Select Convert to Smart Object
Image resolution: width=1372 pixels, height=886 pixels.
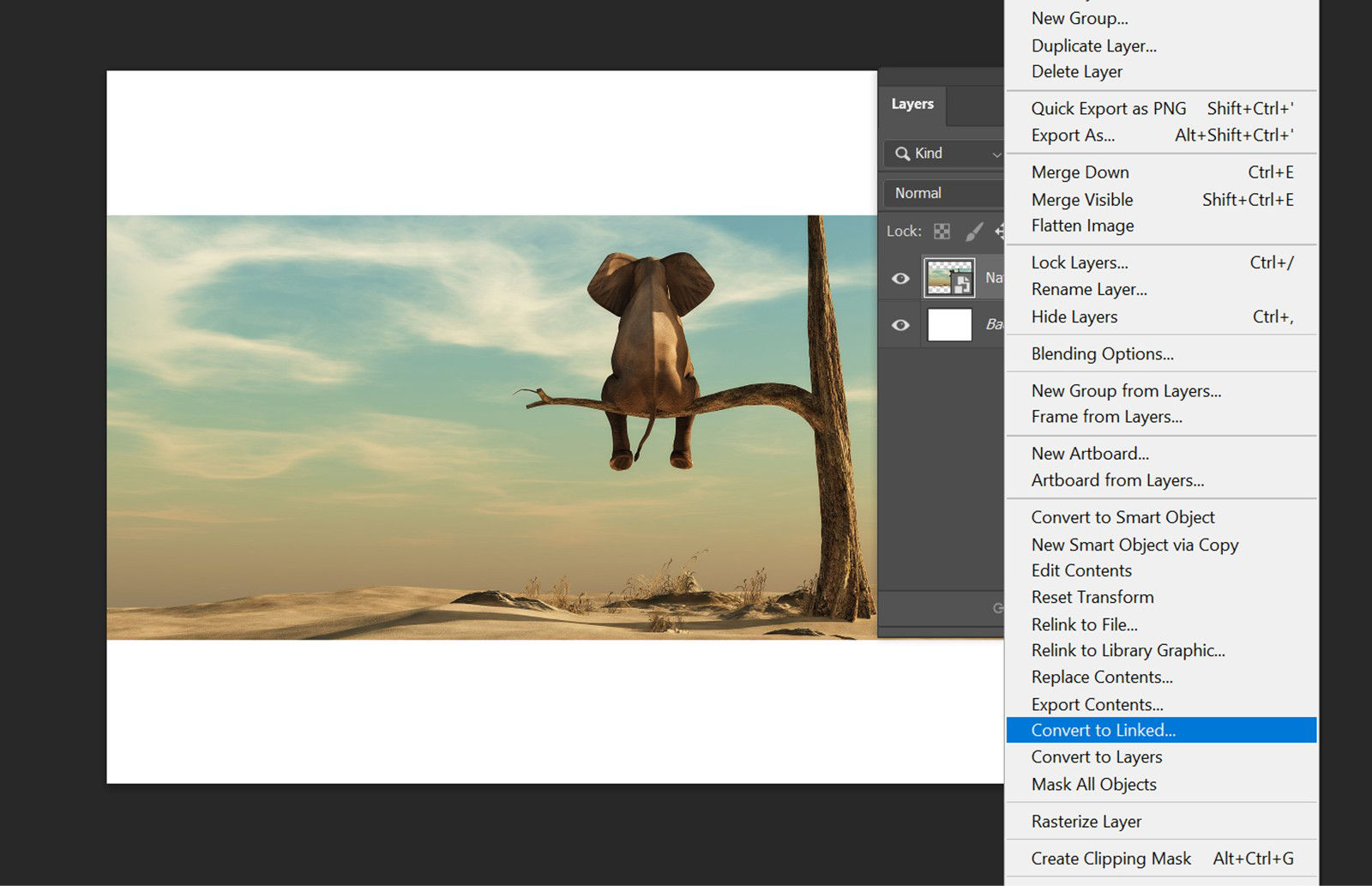[x=1122, y=517]
